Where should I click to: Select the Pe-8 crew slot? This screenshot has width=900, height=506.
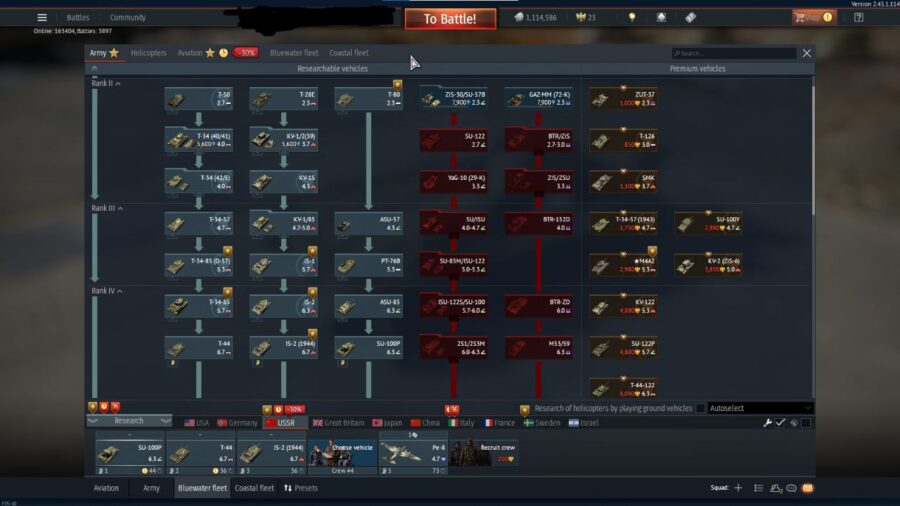413,453
